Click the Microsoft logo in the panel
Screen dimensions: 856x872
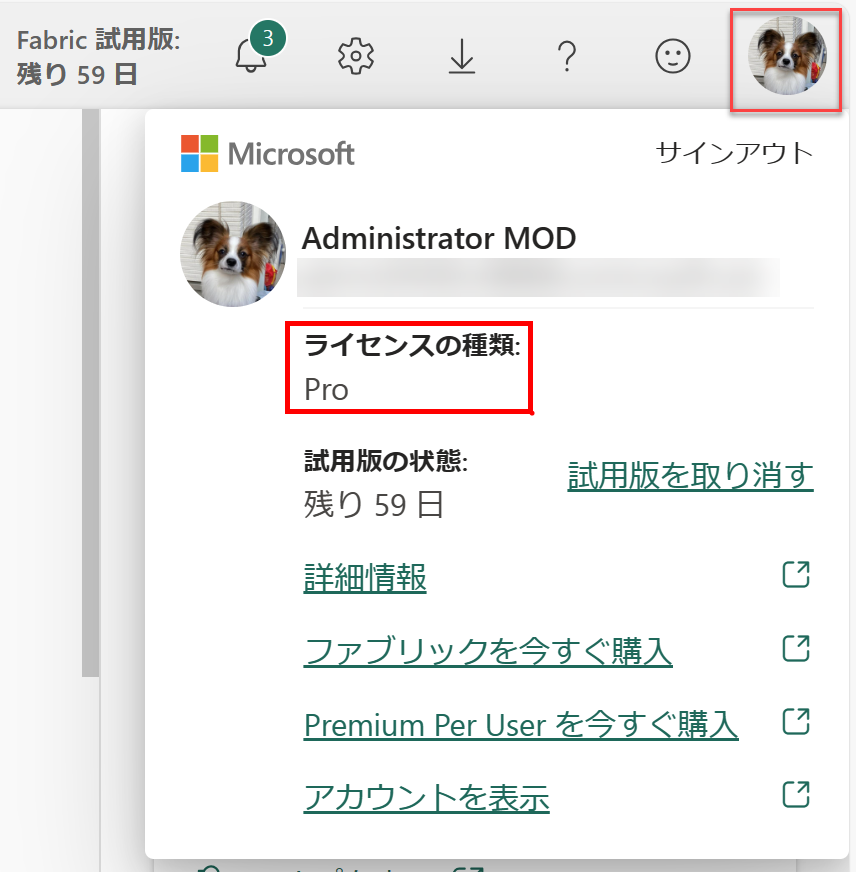coord(268,153)
